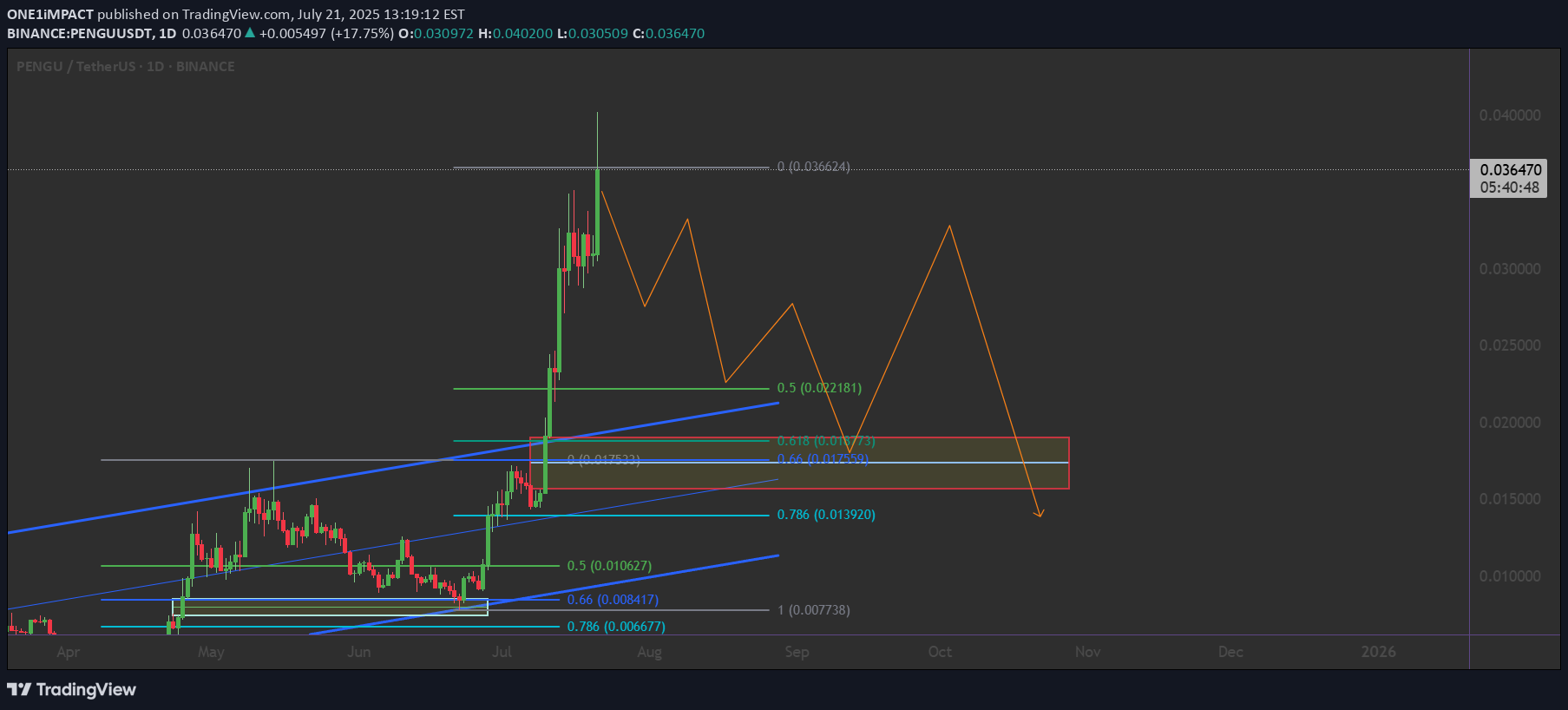The height and width of the screenshot is (710, 1568).
Task: Select the 0.5 (0.022181) Fibonacci label
Action: (819, 388)
